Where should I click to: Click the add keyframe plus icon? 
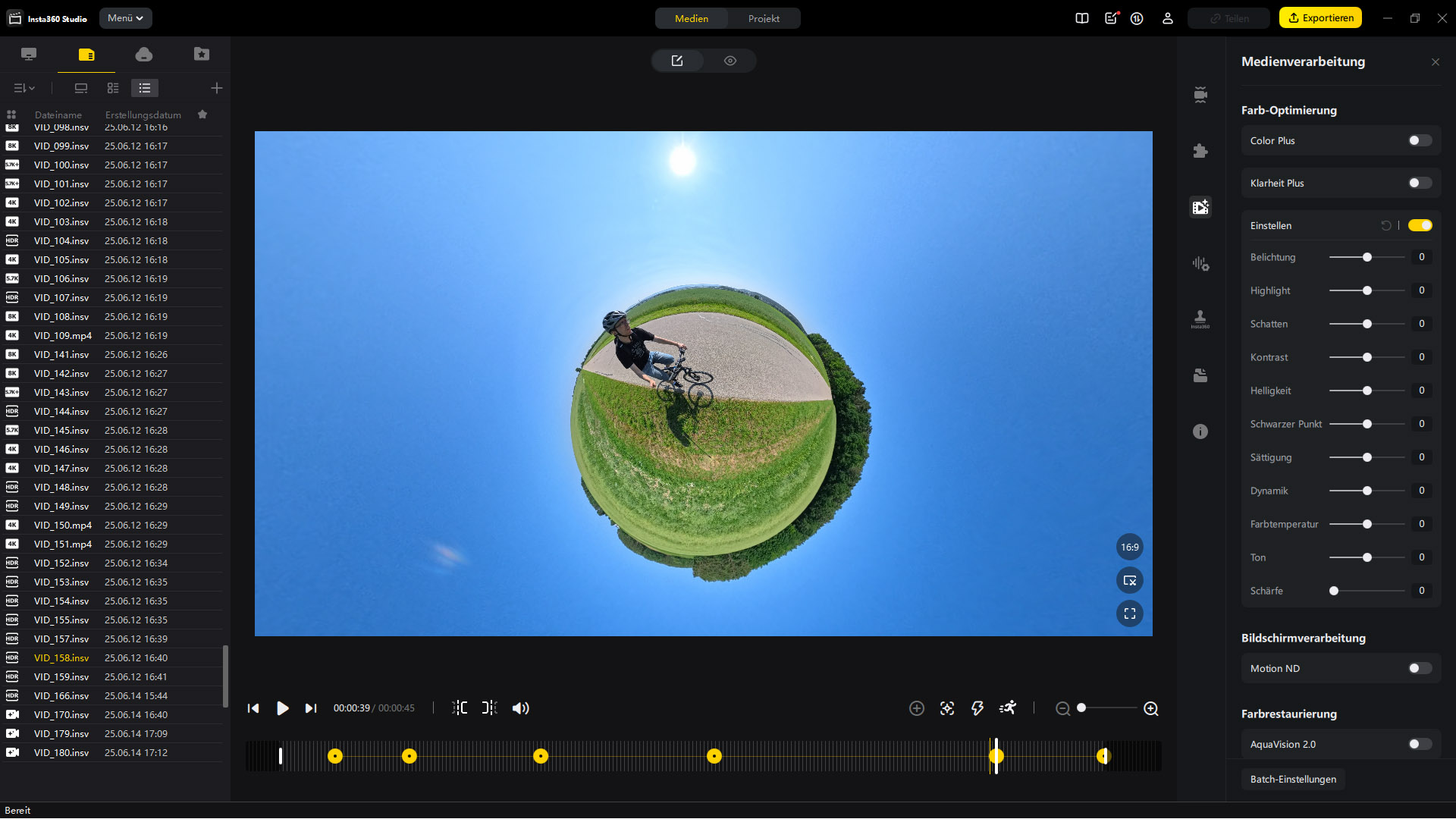(x=917, y=708)
